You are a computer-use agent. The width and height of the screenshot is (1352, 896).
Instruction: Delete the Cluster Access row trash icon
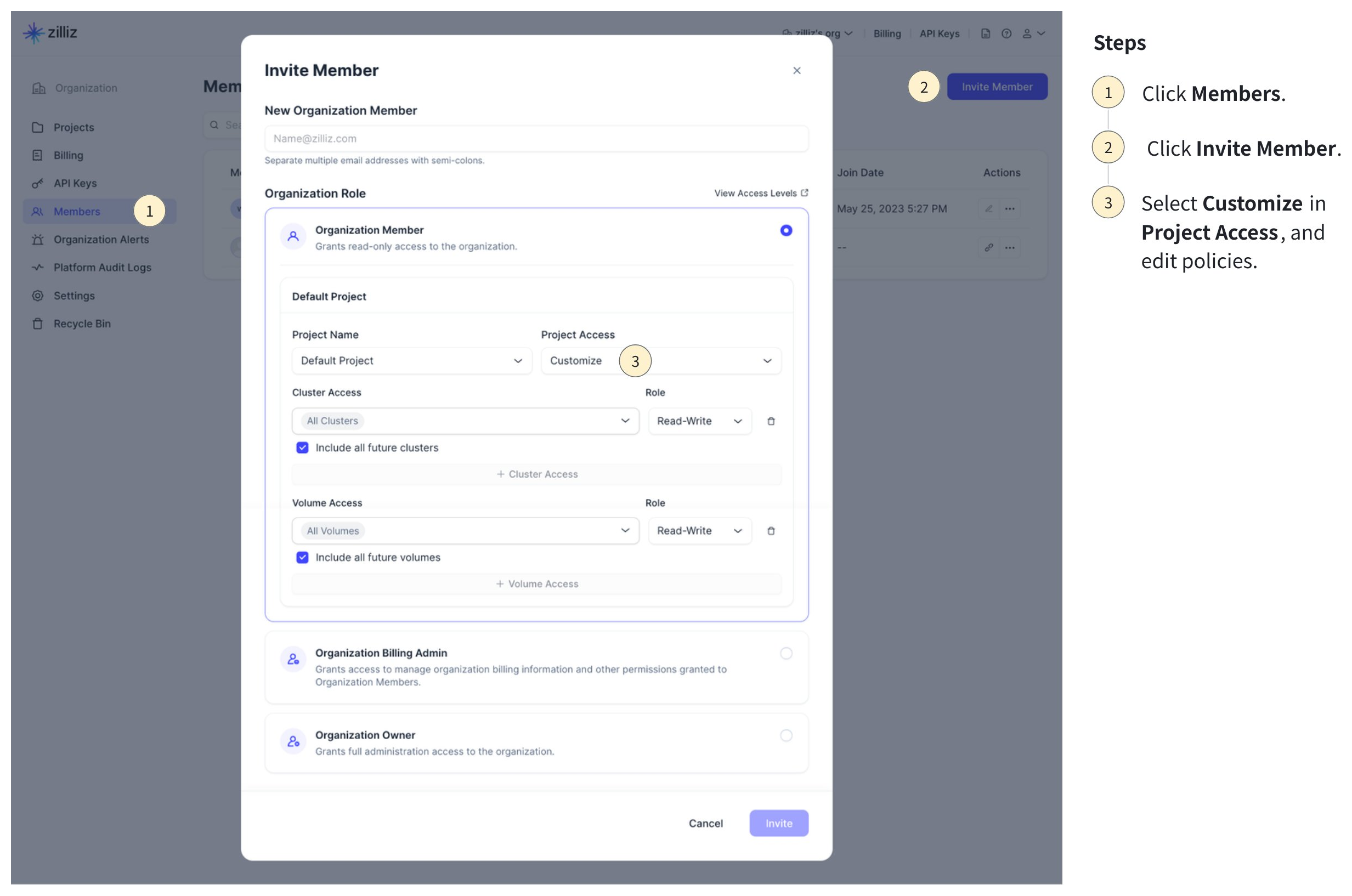(x=770, y=421)
